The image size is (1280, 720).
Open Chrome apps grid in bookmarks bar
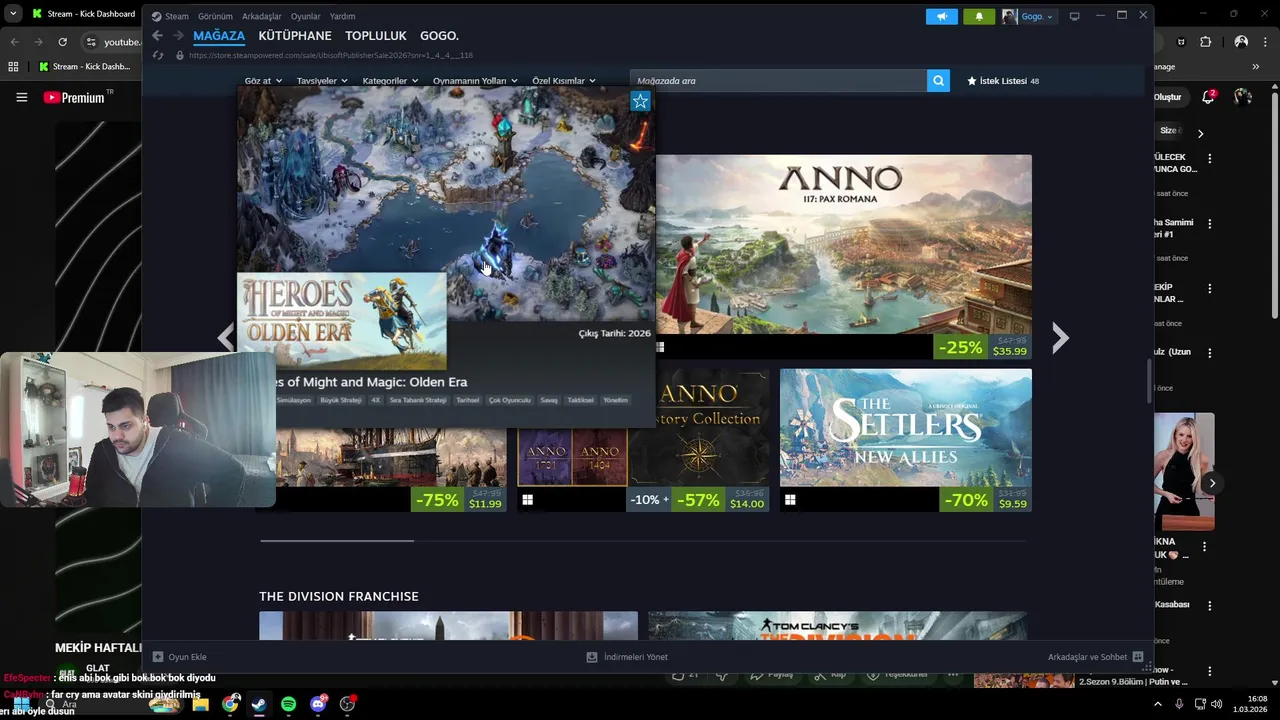[13, 67]
